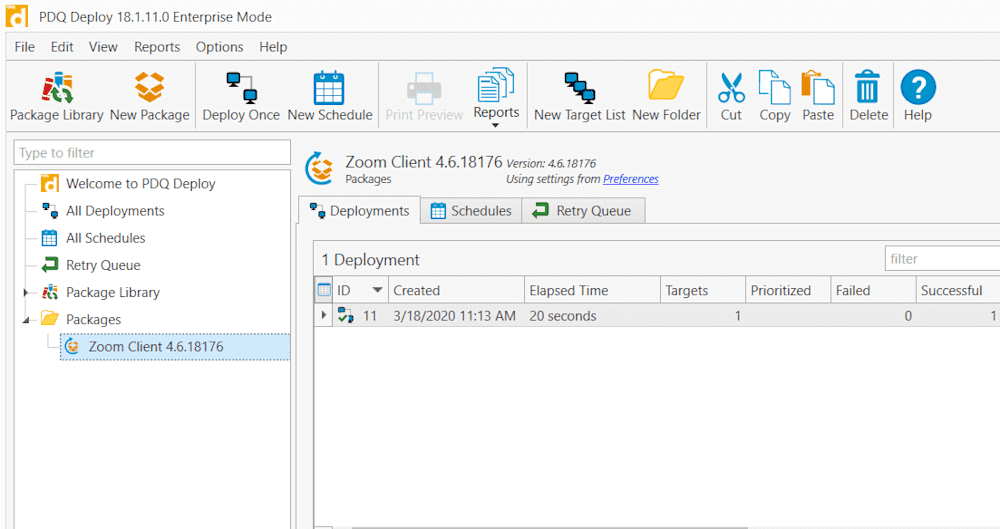This screenshot has height=529, width=1000.
Task: Sort by the Successful column header
Action: 958,290
